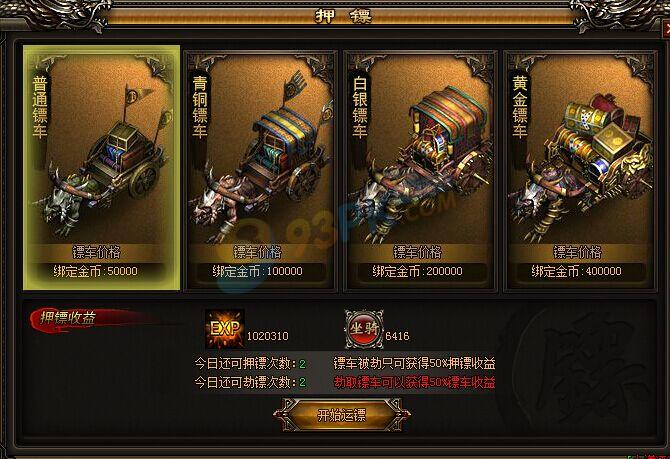Click the EXP reward icon
This screenshot has height=459, width=670.
coord(224,329)
